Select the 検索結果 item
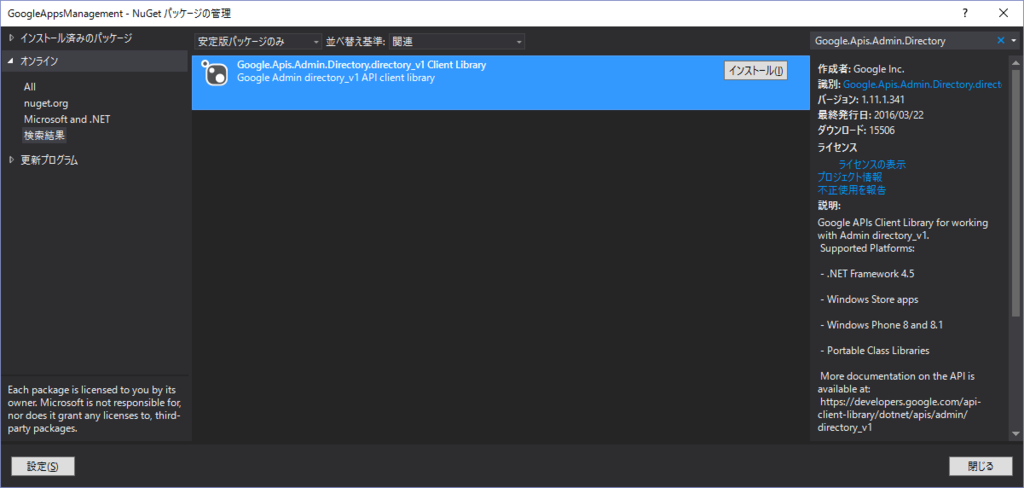1024x488 pixels. 44,136
